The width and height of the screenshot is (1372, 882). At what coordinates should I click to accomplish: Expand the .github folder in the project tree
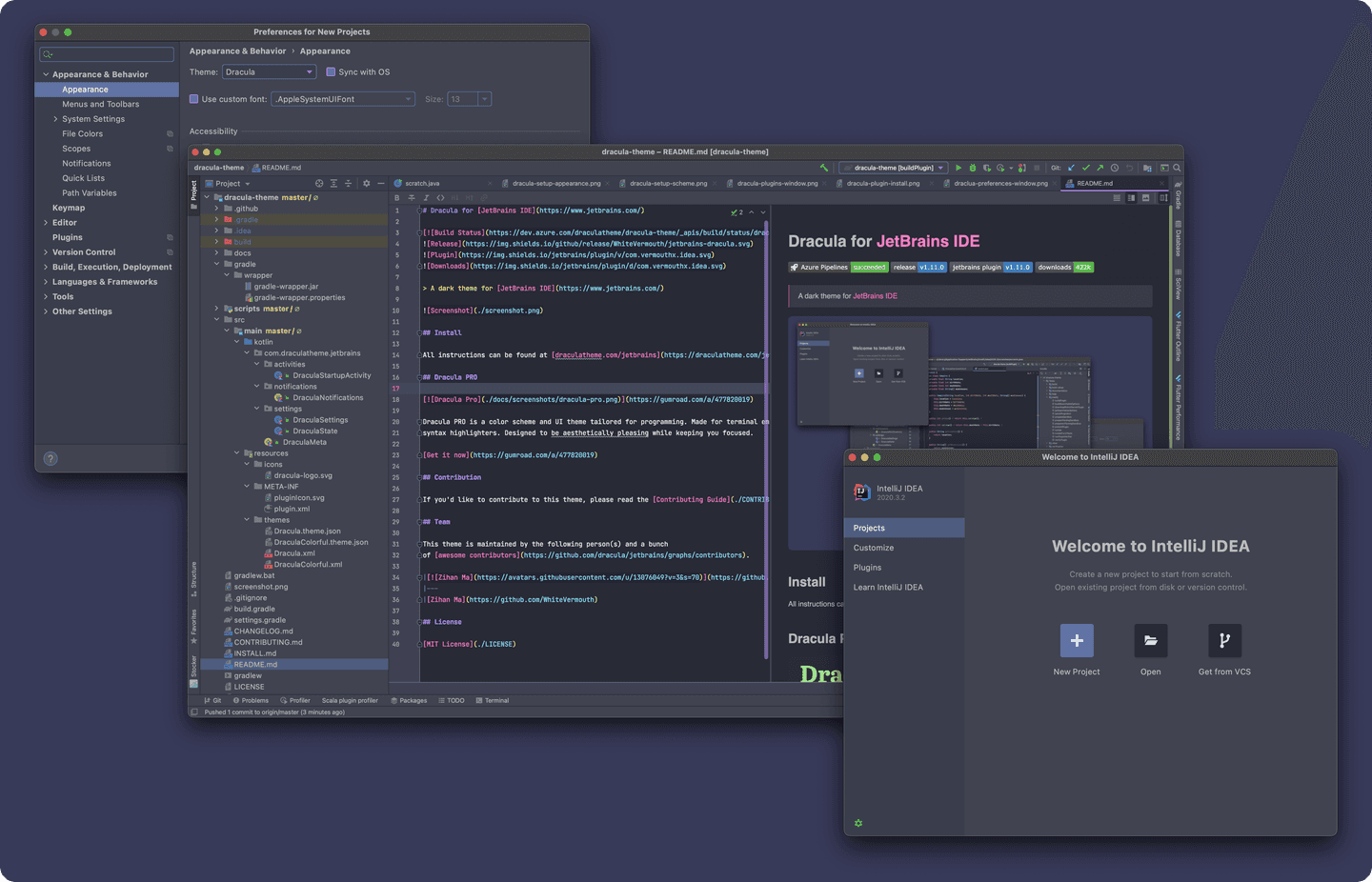(214, 210)
